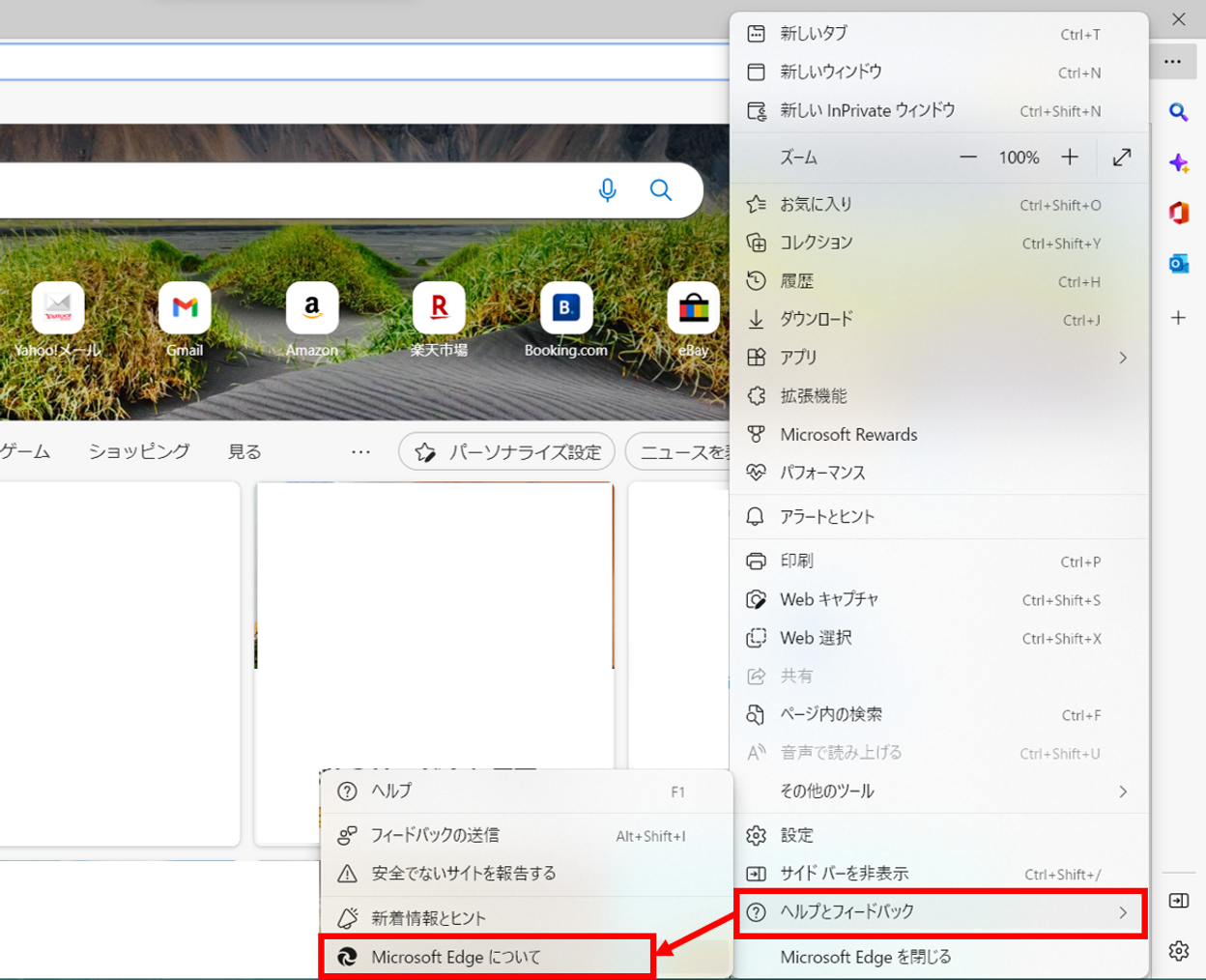Start voice search with the microphone icon

[607, 189]
